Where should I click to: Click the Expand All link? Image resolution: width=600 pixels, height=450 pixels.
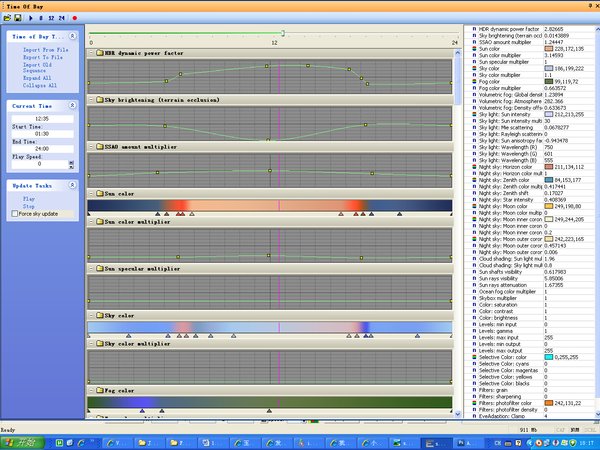40,78
